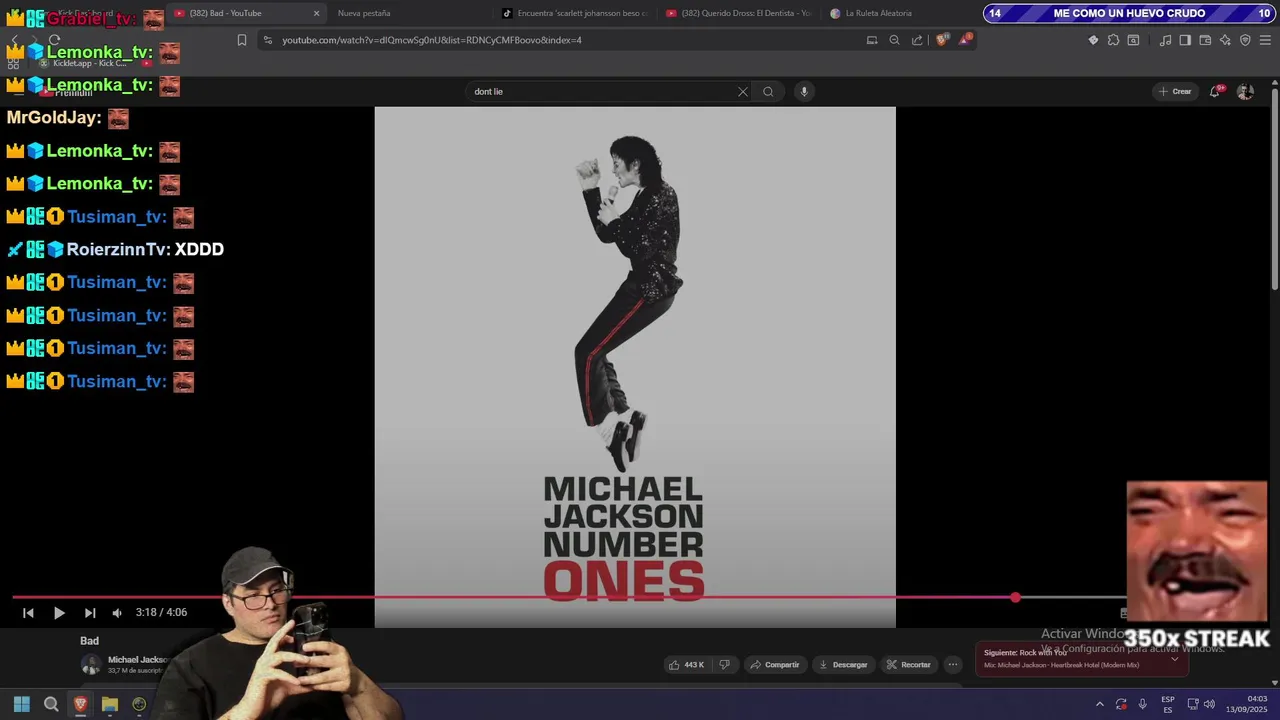Open Brave VPN shield icon
This screenshot has width=1280, height=720.
(x=1245, y=40)
